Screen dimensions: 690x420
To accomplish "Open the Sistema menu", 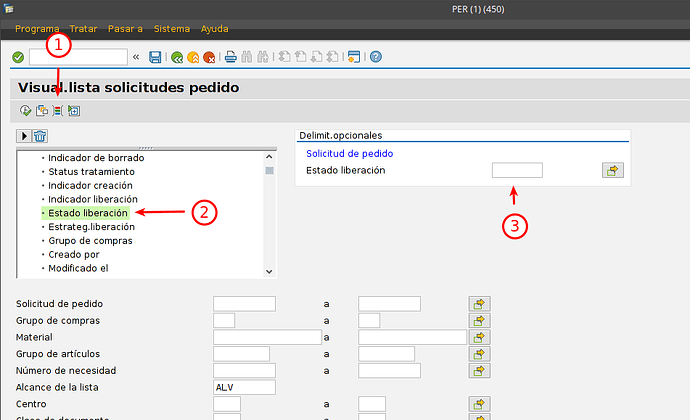I will pyautogui.click(x=172, y=29).
